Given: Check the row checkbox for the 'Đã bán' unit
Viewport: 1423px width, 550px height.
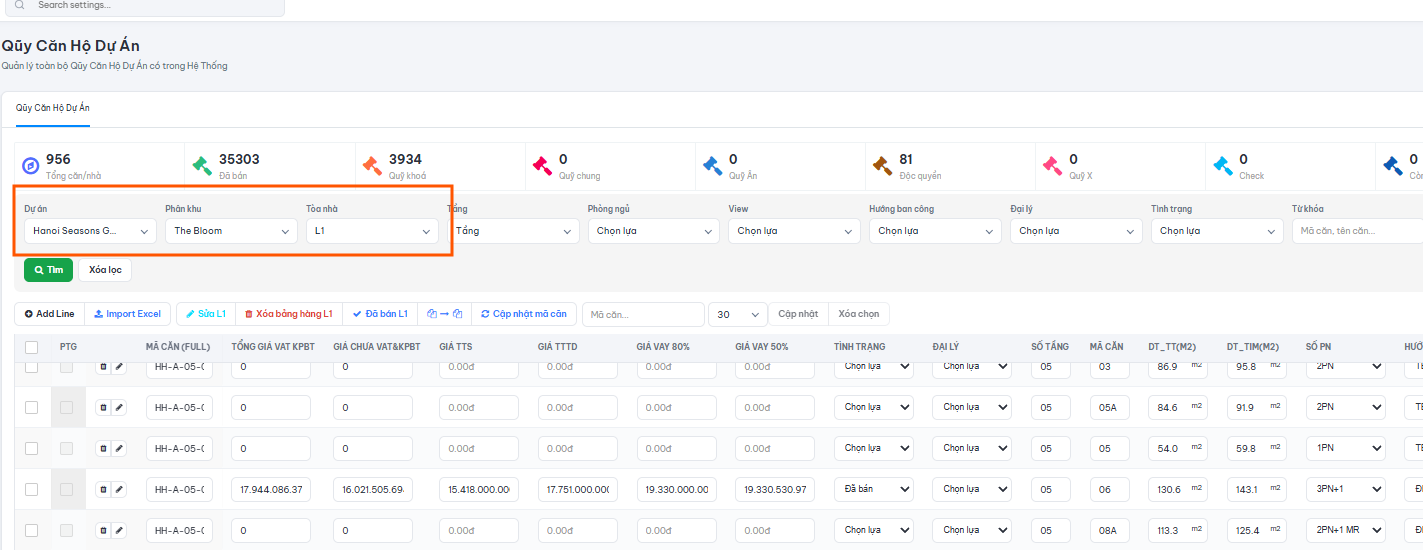Looking at the screenshot, I should (31, 490).
